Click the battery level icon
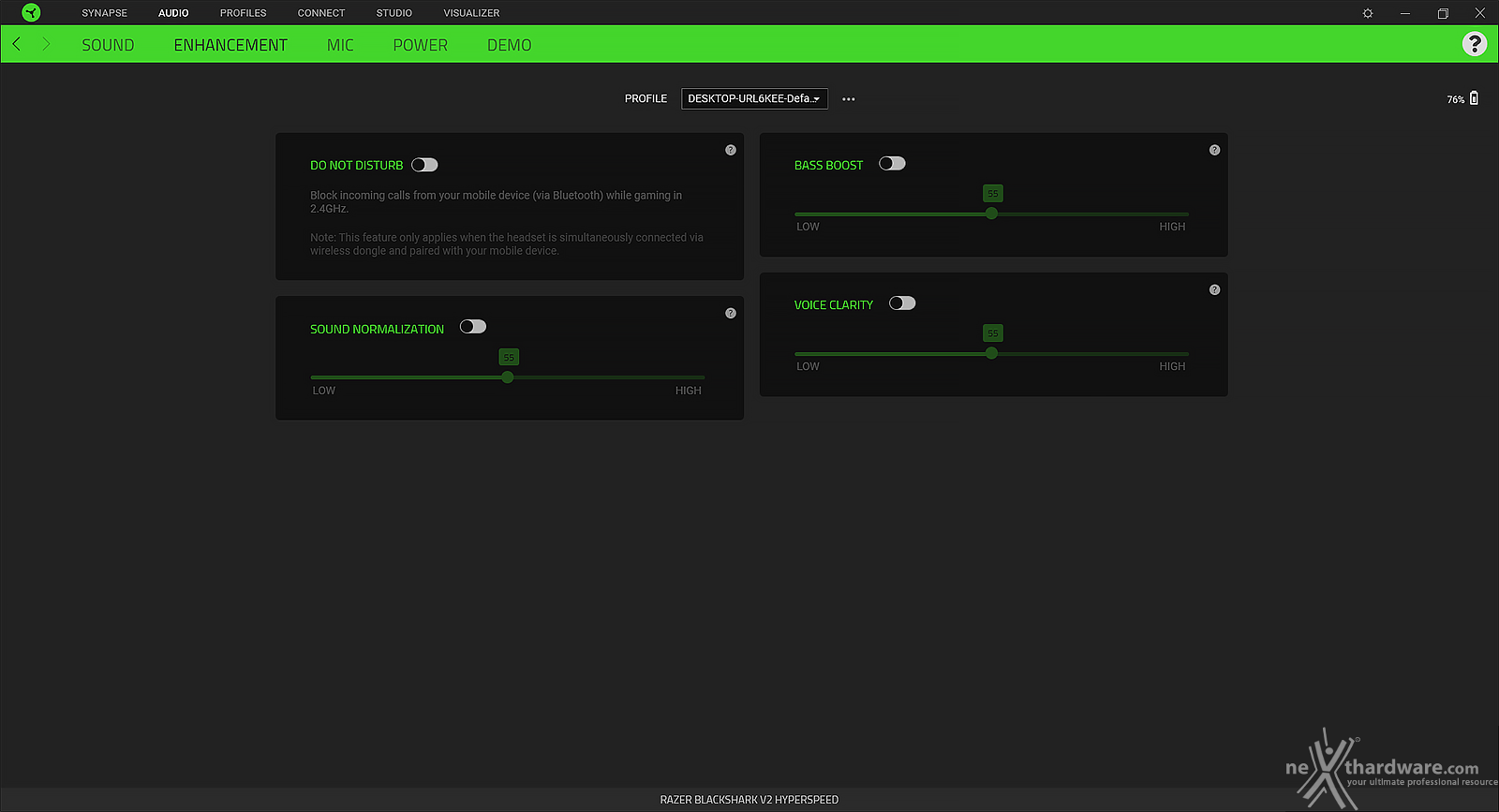The width and height of the screenshot is (1499, 812). click(1474, 98)
